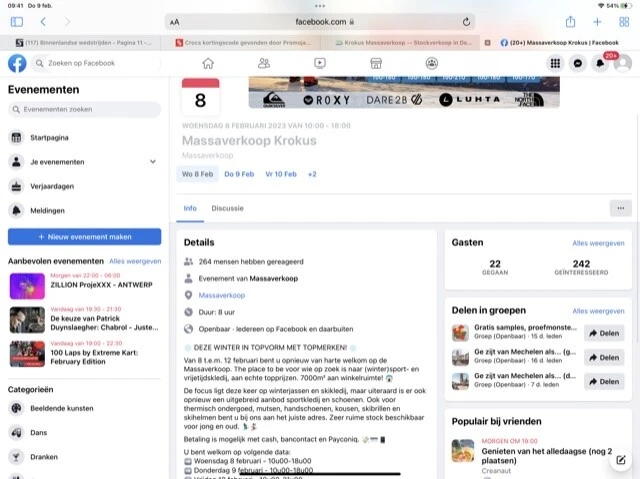
Task: Switch to the Krokus Massaverkoop Stockverkoop tab
Action: [403, 42]
